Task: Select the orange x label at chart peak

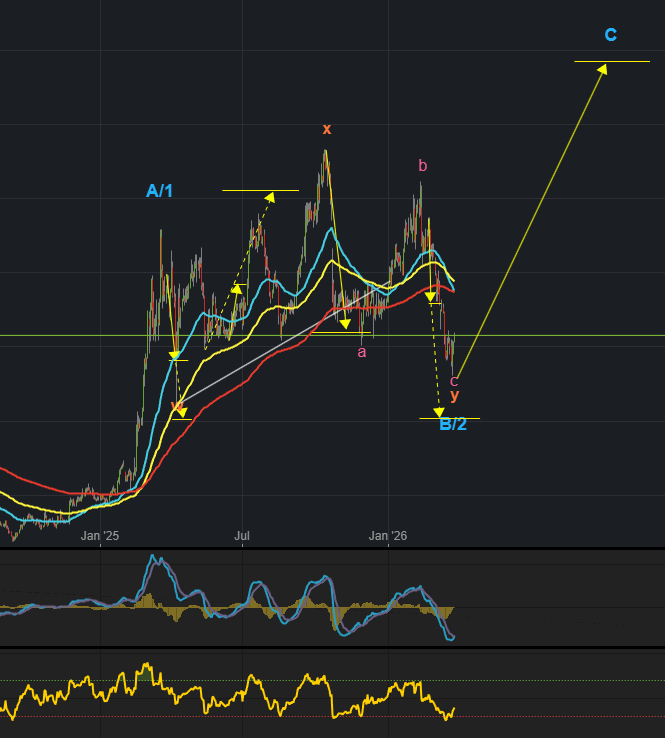Action: coord(326,129)
